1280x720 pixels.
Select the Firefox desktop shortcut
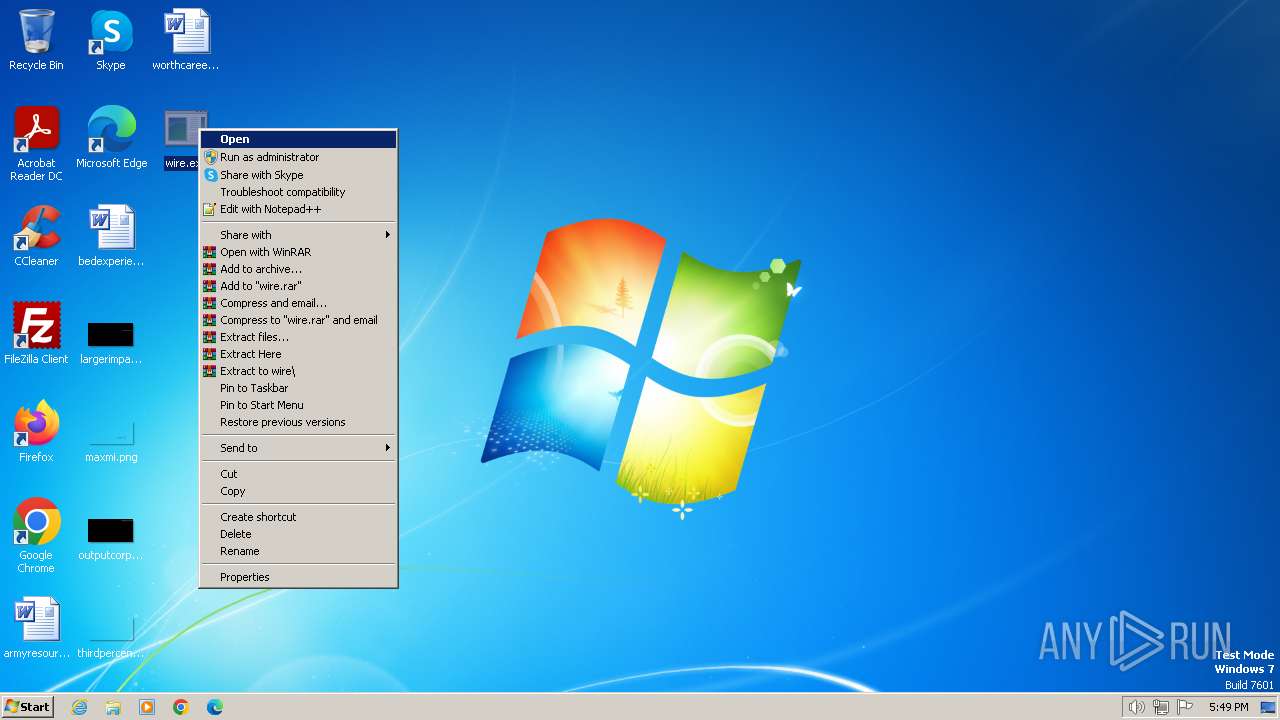pyautogui.click(x=36, y=432)
